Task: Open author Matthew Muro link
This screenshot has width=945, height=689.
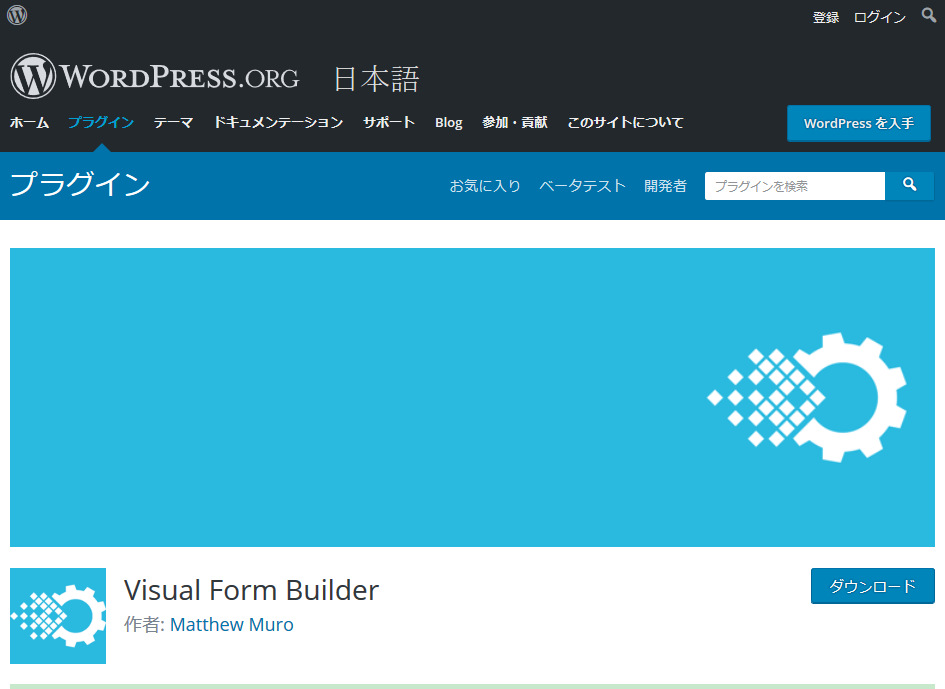Action: (x=231, y=625)
